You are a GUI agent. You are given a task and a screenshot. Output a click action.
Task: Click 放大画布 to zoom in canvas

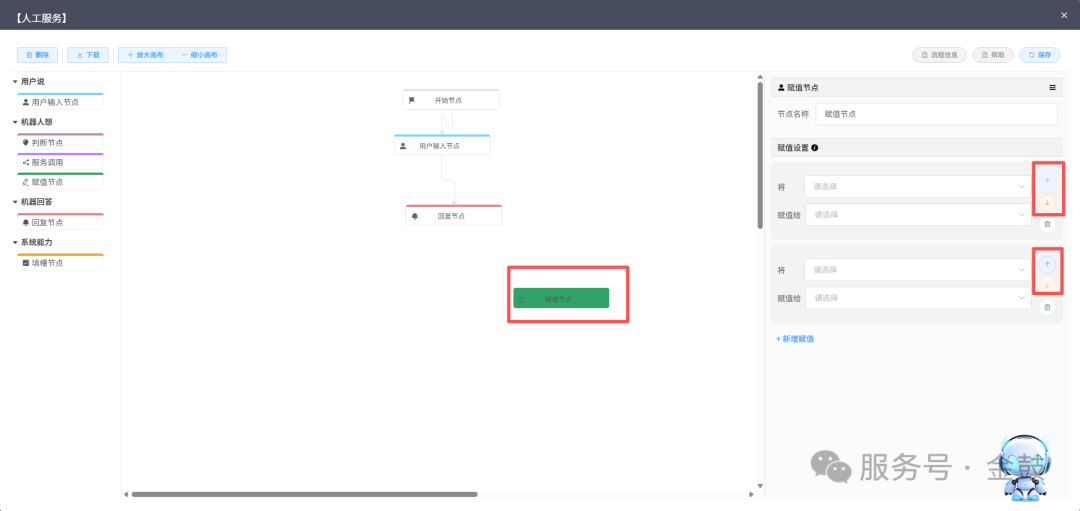pyautogui.click(x=145, y=55)
